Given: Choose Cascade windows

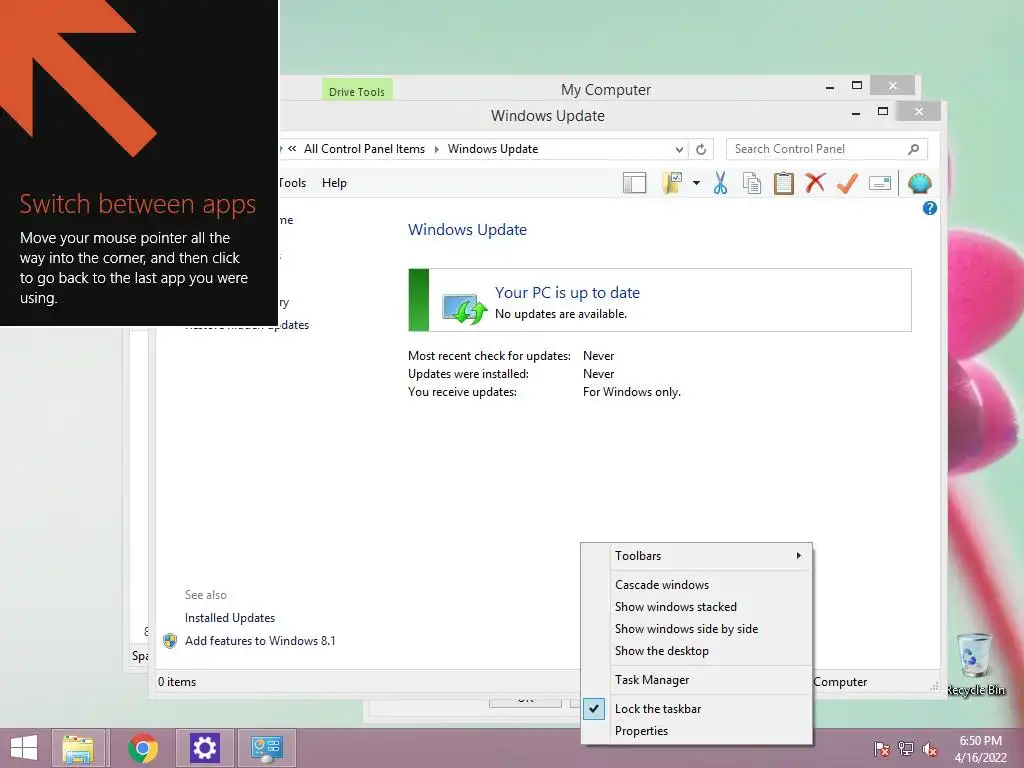Looking at the screenshot, I should 696,584.
